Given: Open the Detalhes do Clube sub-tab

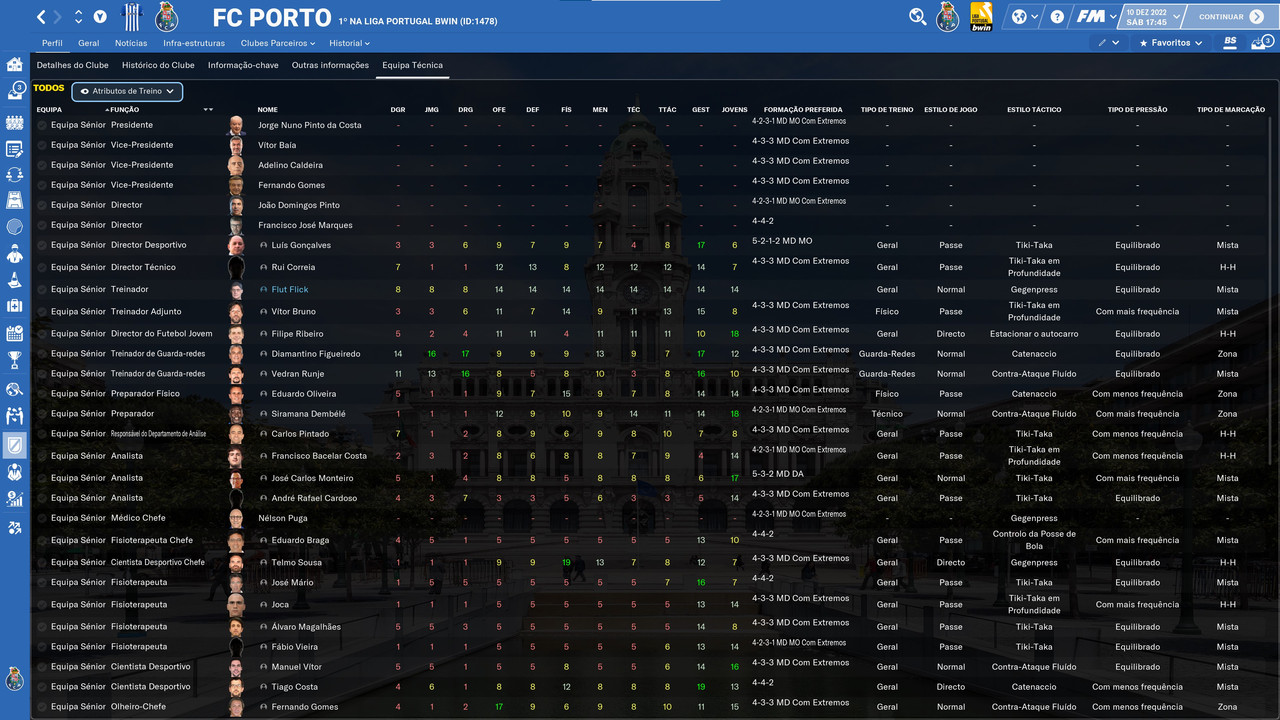Looking at the screenshot, I should (73, 65).
